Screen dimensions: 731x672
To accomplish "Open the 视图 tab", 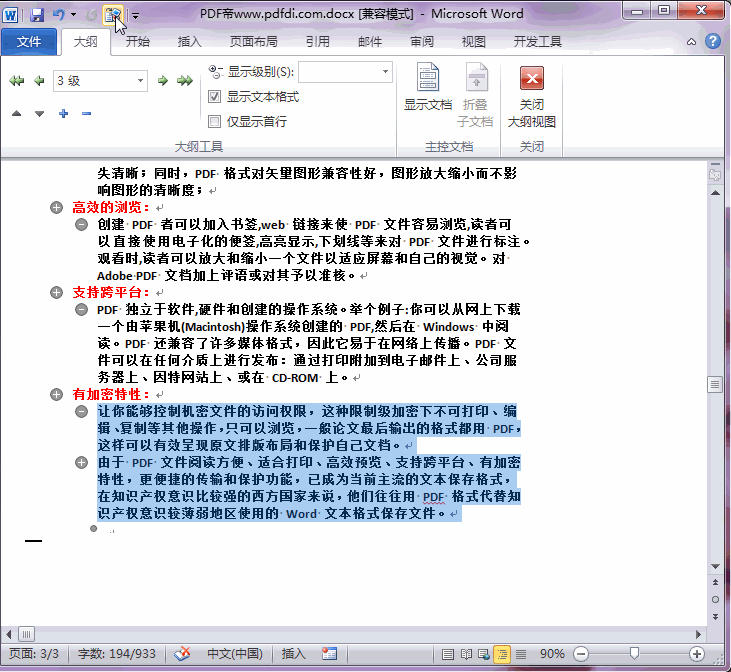I will coord(473,42).
